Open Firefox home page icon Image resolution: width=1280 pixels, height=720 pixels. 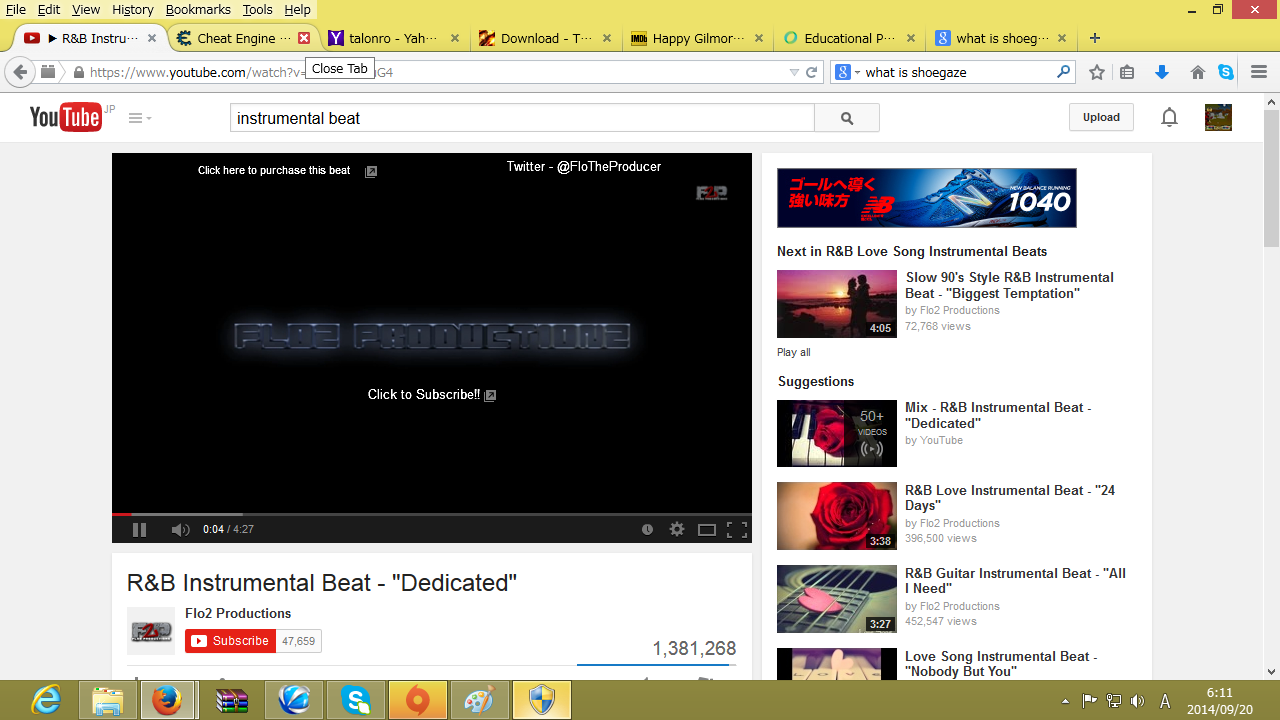pyautogui.click(x=1197, y=72)
